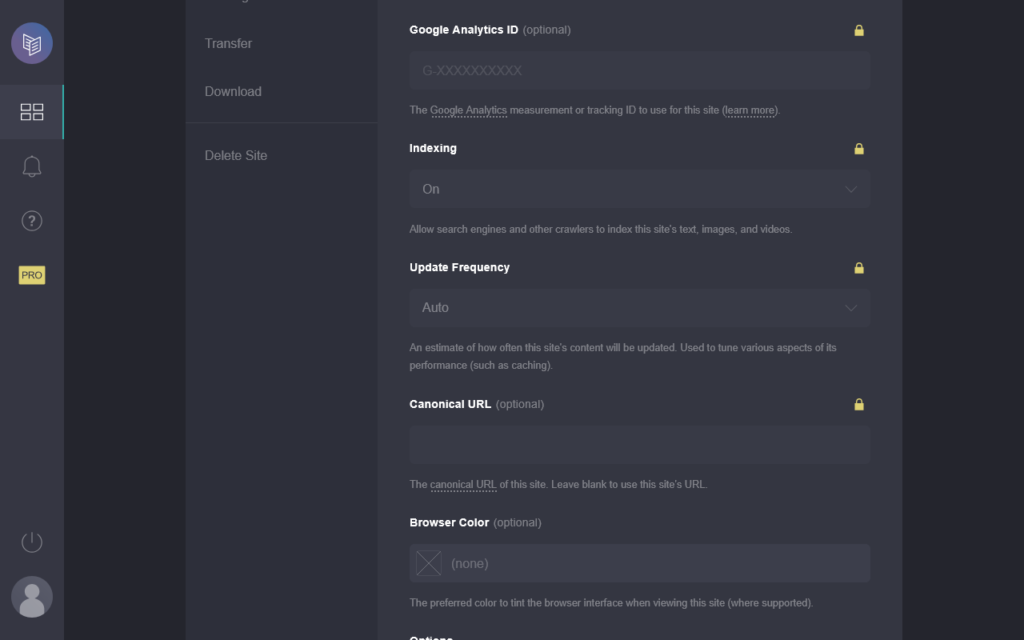The width and height of the screenshot is (1024, 640).
Task: Click the lock icon beside Update Frequency
Action: [x=859, y=268]
